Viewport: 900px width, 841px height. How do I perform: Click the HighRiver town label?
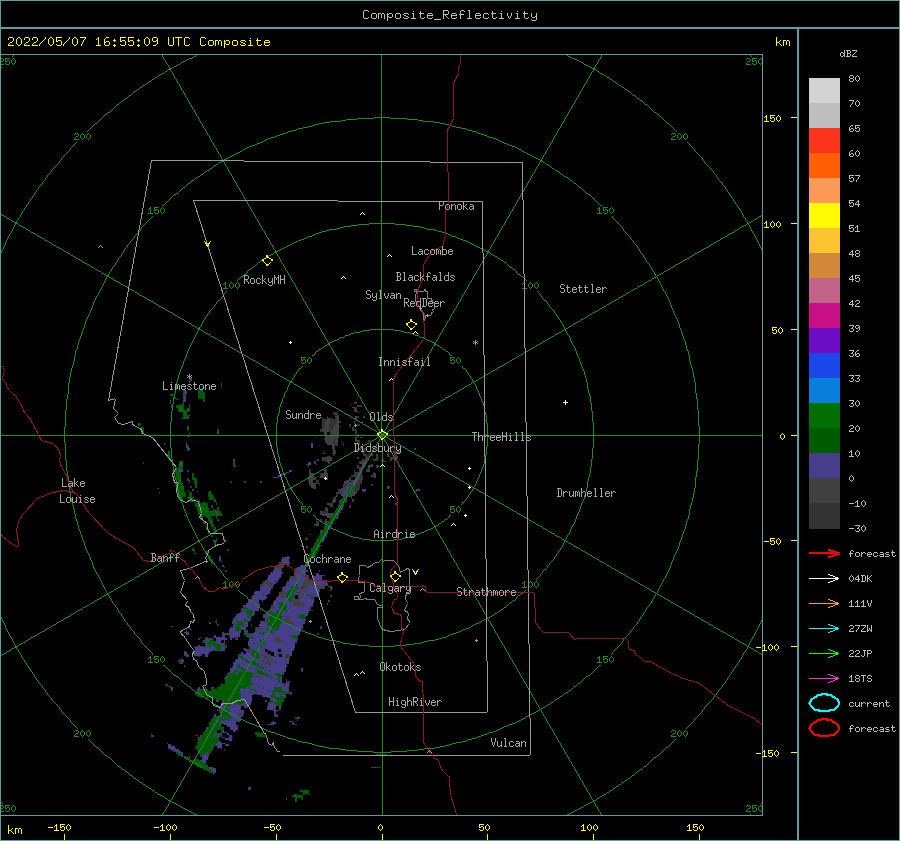point(415,702)
